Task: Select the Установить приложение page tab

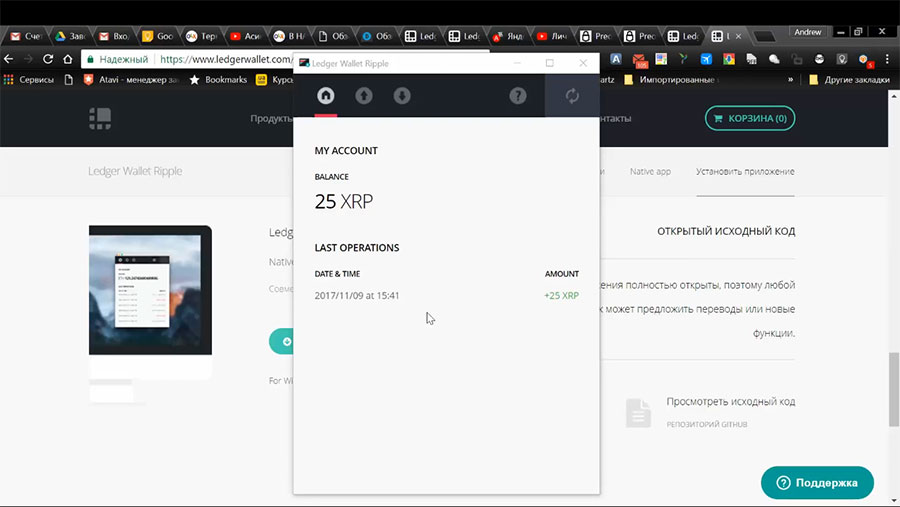Action: coord(745,171)
